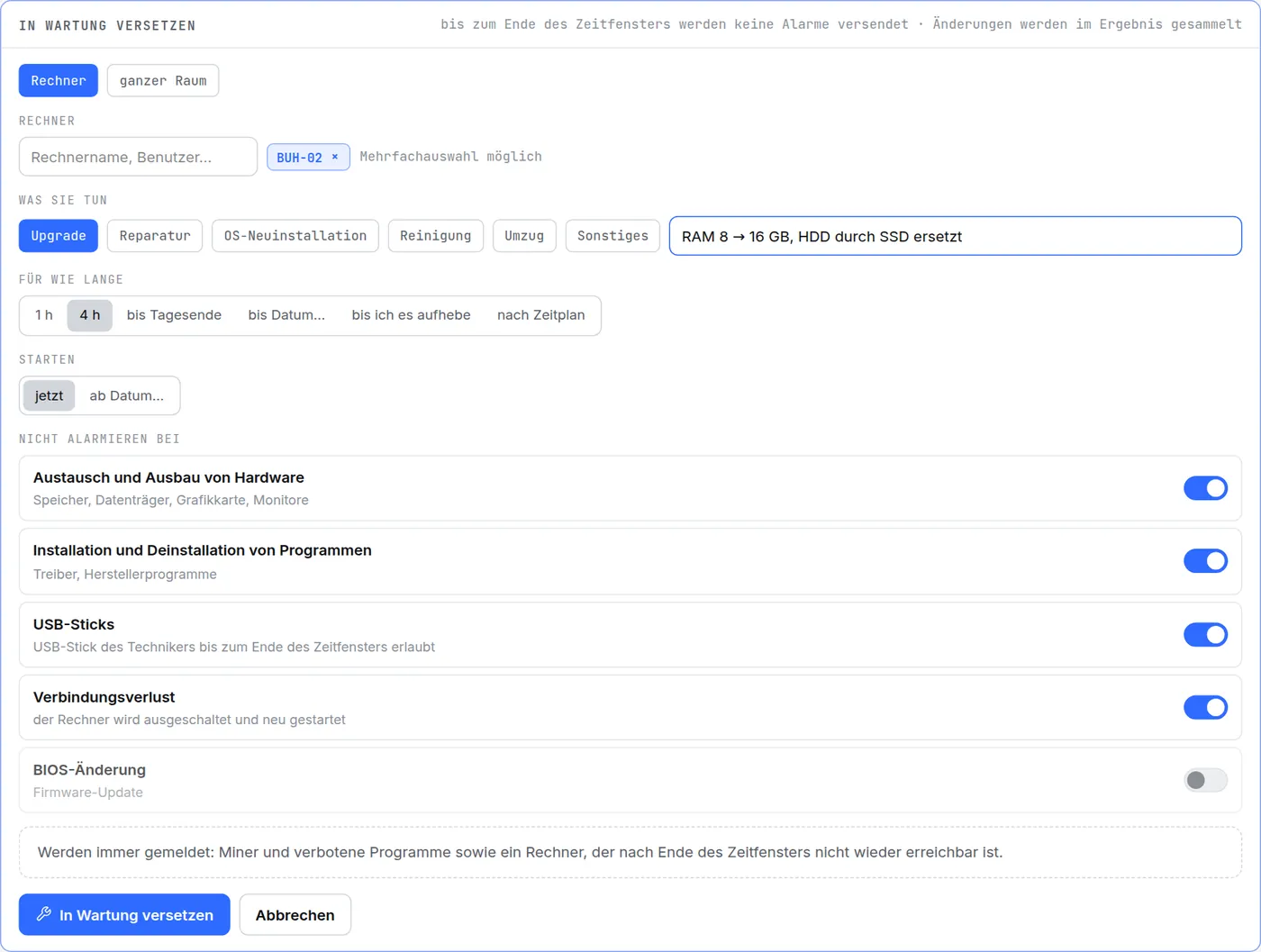Focus the Rechnername, Benutzer... search field

pyautogui.click(x=138, y=157)
